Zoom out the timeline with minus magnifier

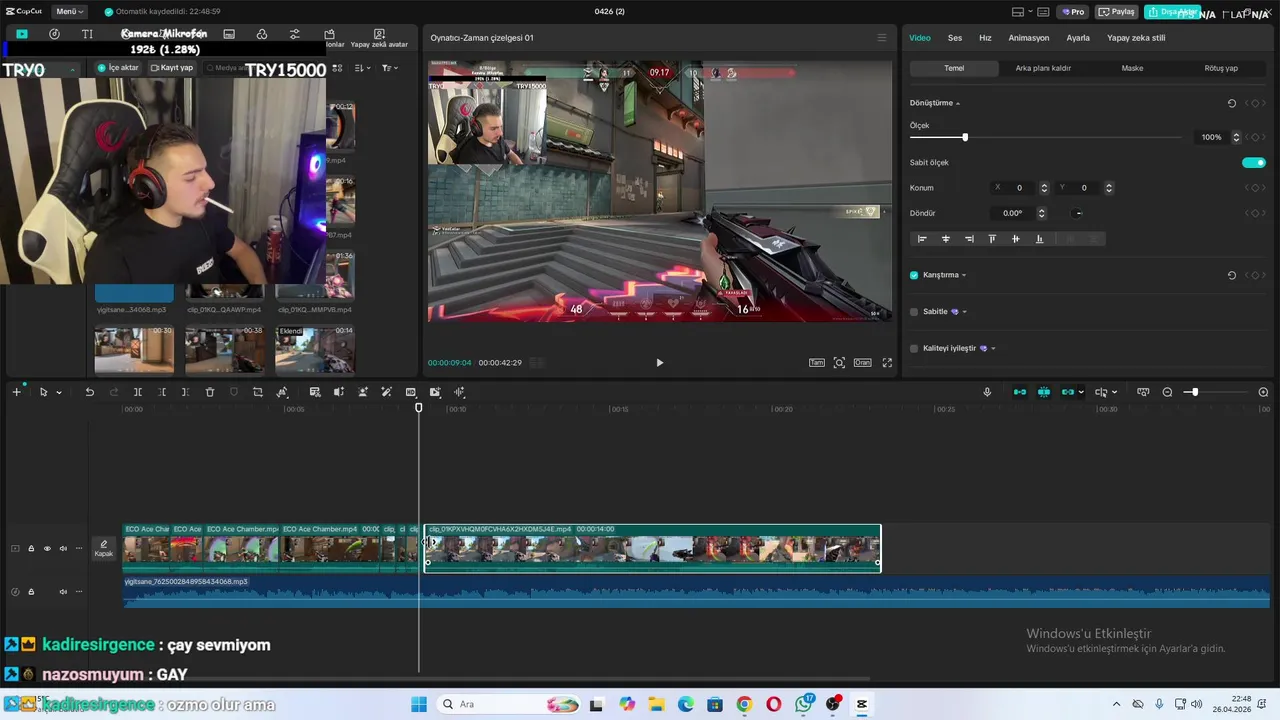click(1167, 392)
